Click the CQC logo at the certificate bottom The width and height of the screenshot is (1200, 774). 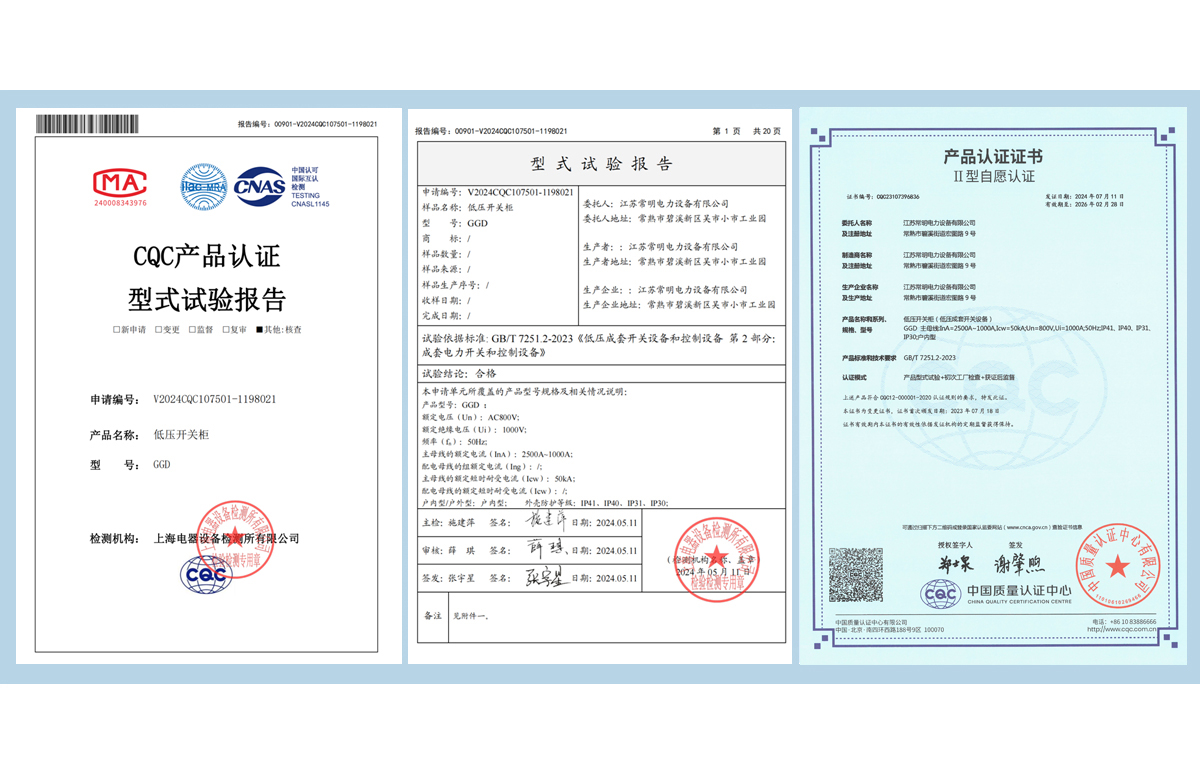(x=941, y=595)
